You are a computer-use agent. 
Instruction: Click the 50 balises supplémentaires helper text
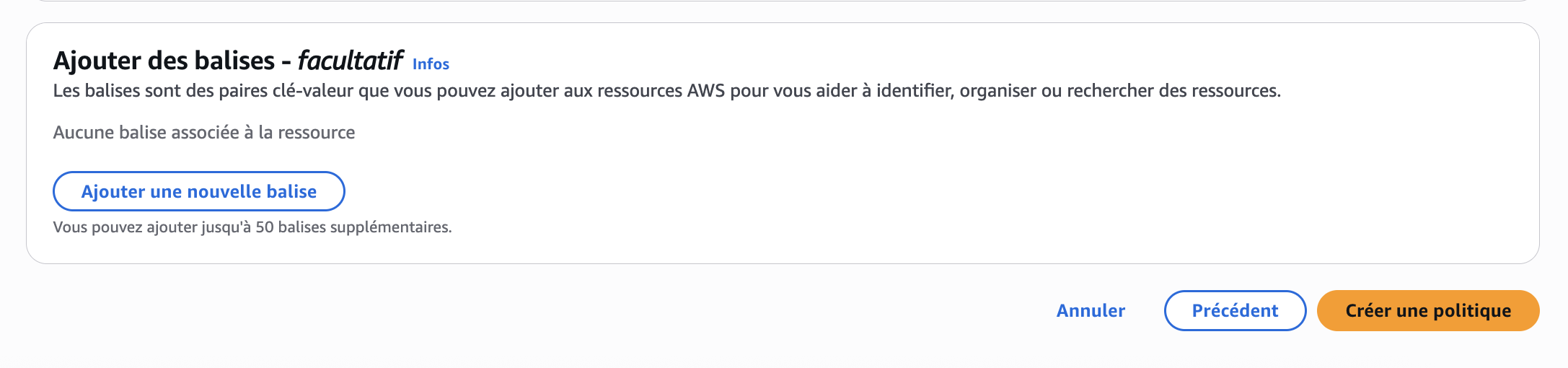353,227
